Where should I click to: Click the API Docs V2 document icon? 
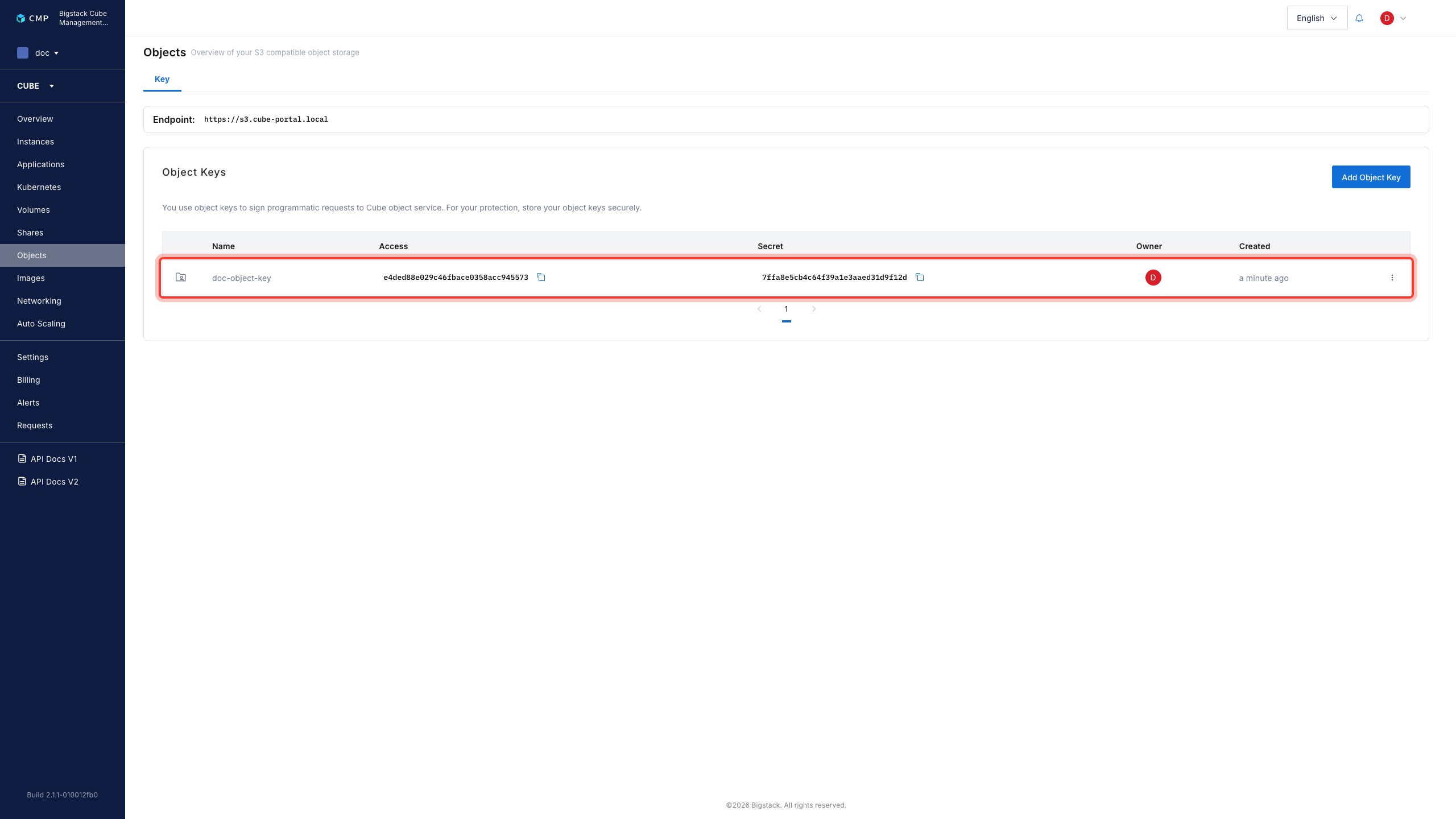22,481
